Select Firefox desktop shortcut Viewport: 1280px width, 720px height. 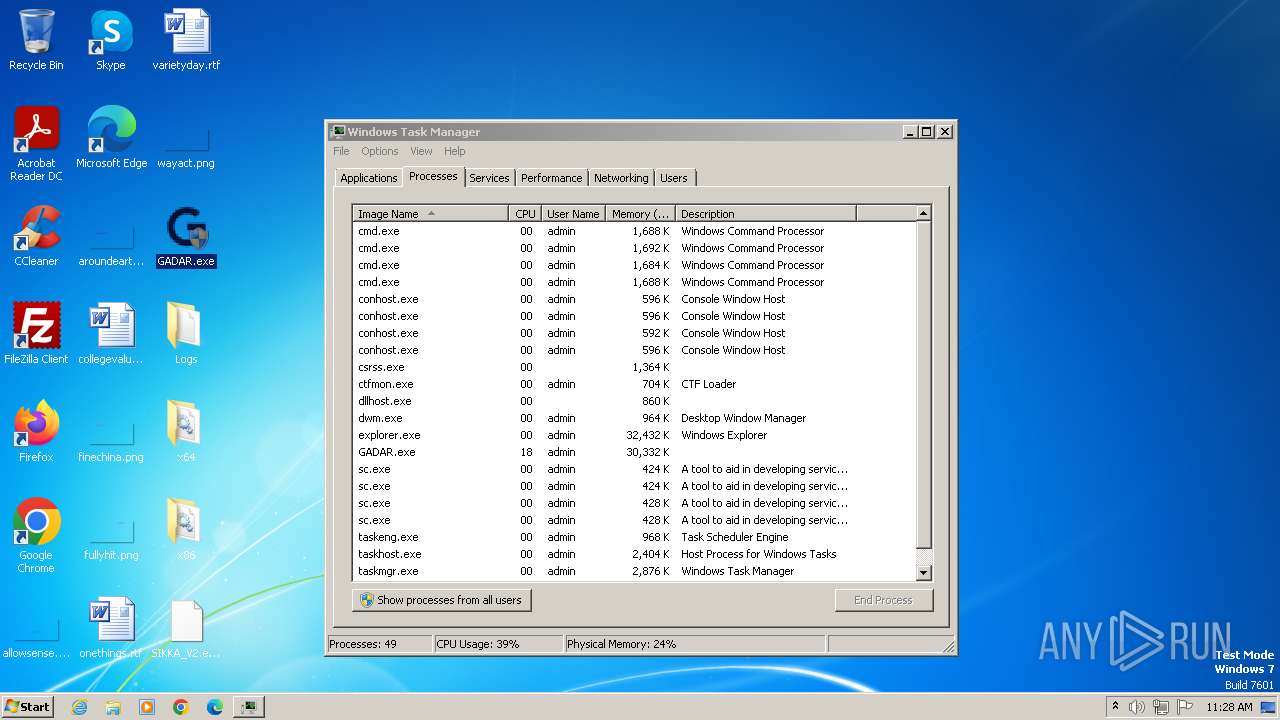[36, 432]
